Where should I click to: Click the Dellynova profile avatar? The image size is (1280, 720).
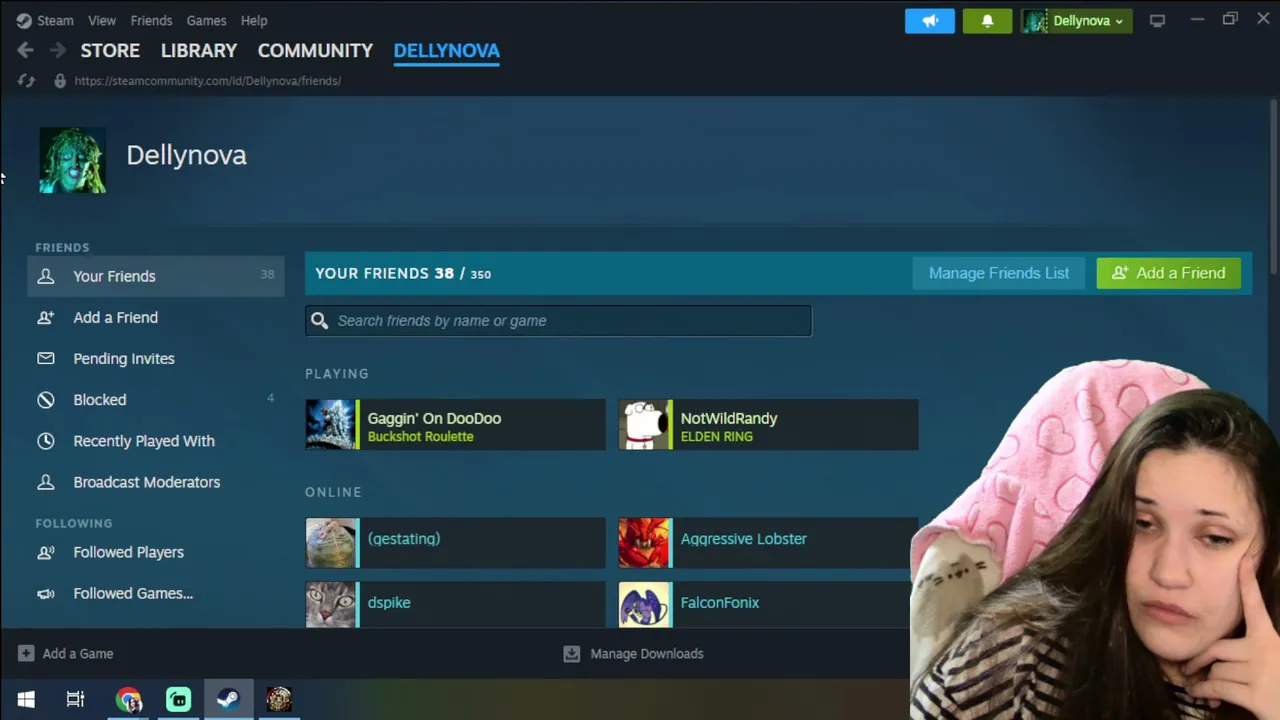point(72,160)
